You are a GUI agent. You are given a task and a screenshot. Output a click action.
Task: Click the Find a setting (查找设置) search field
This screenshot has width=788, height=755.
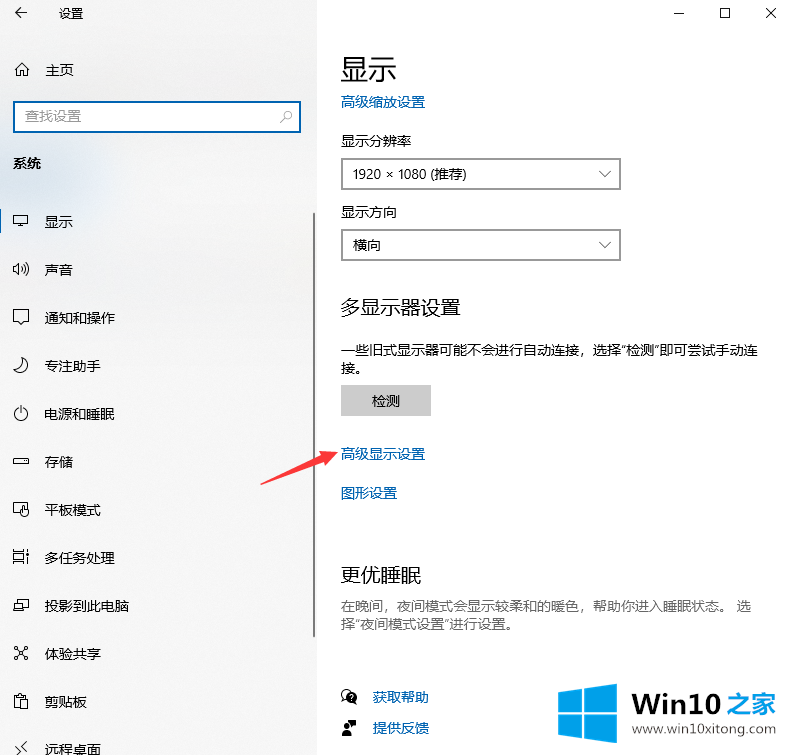click(x=145, y=117)
